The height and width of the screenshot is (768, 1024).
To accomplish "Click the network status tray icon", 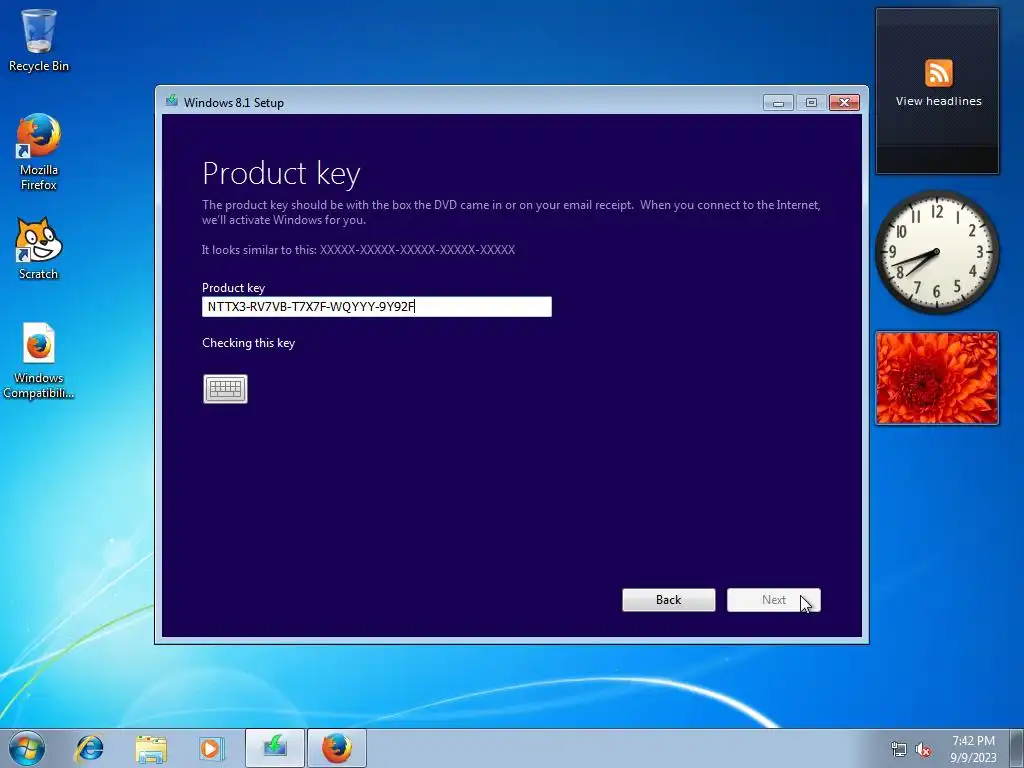I will (x=899, y=750).
